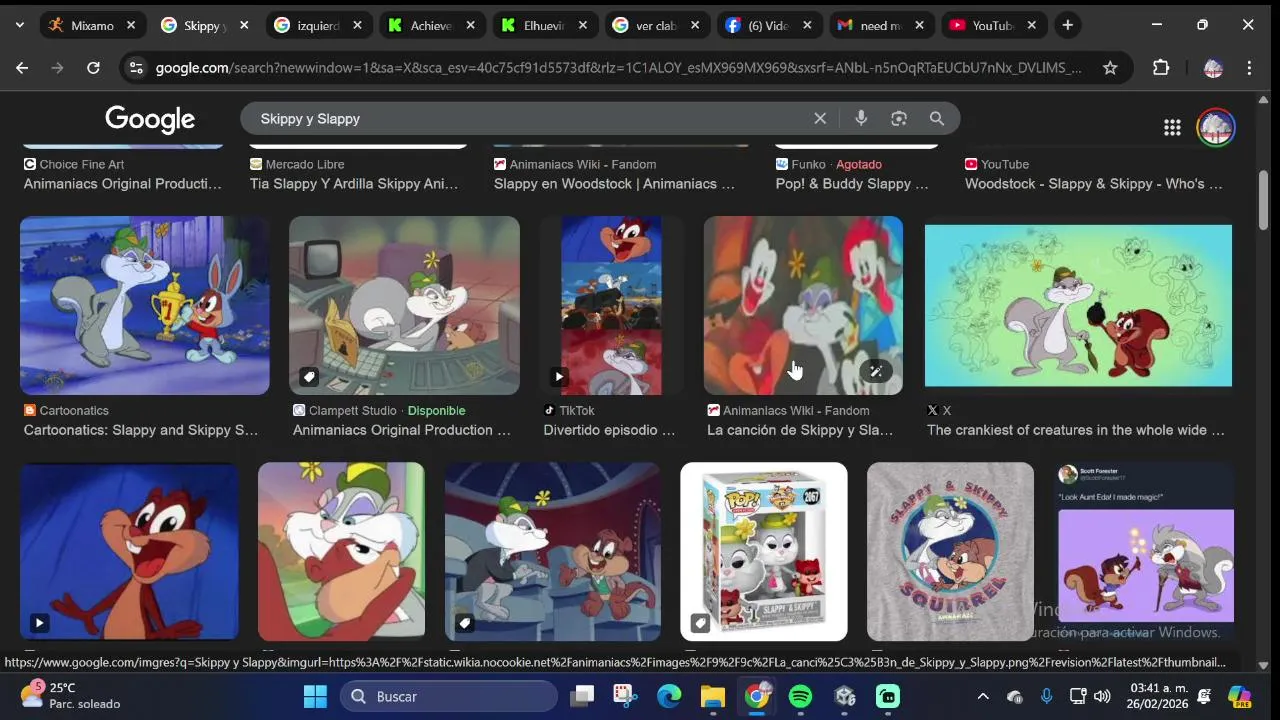Screen dimensions: 1280x720
Task: Open the Cartoonatics trophy thumbnail
Action: (x=145, y=305)
